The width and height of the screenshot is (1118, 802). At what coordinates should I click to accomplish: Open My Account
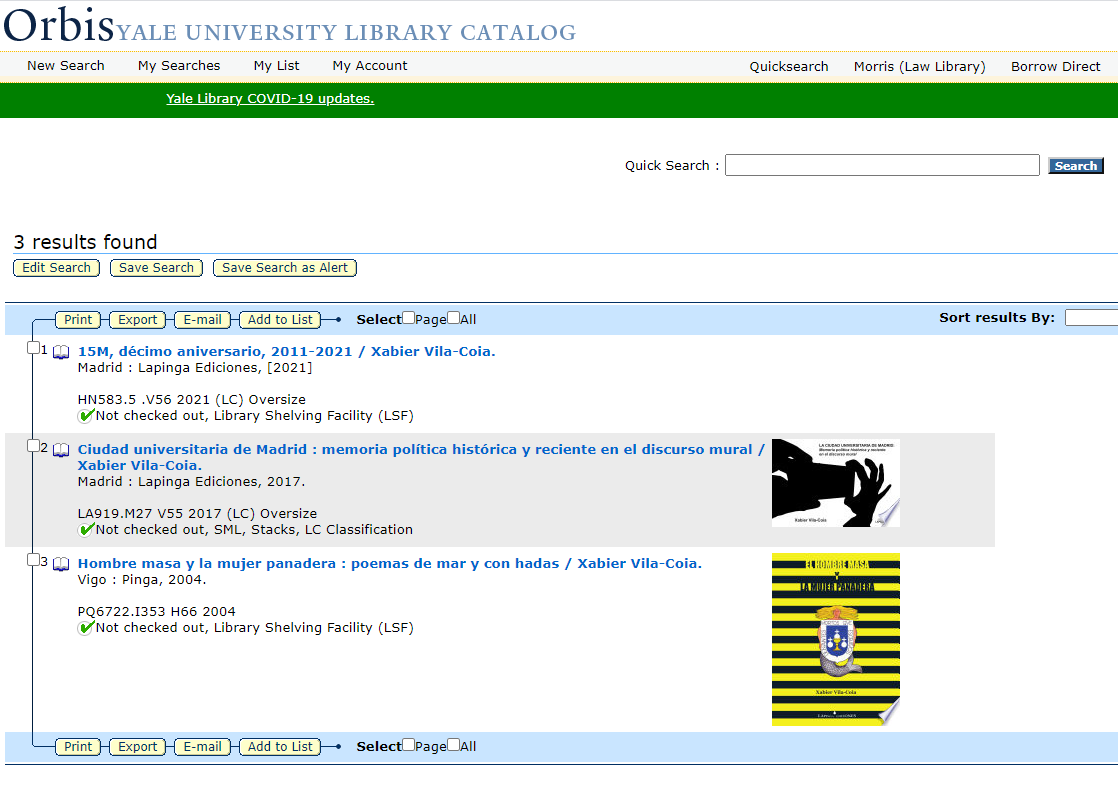tap(370, 66)
